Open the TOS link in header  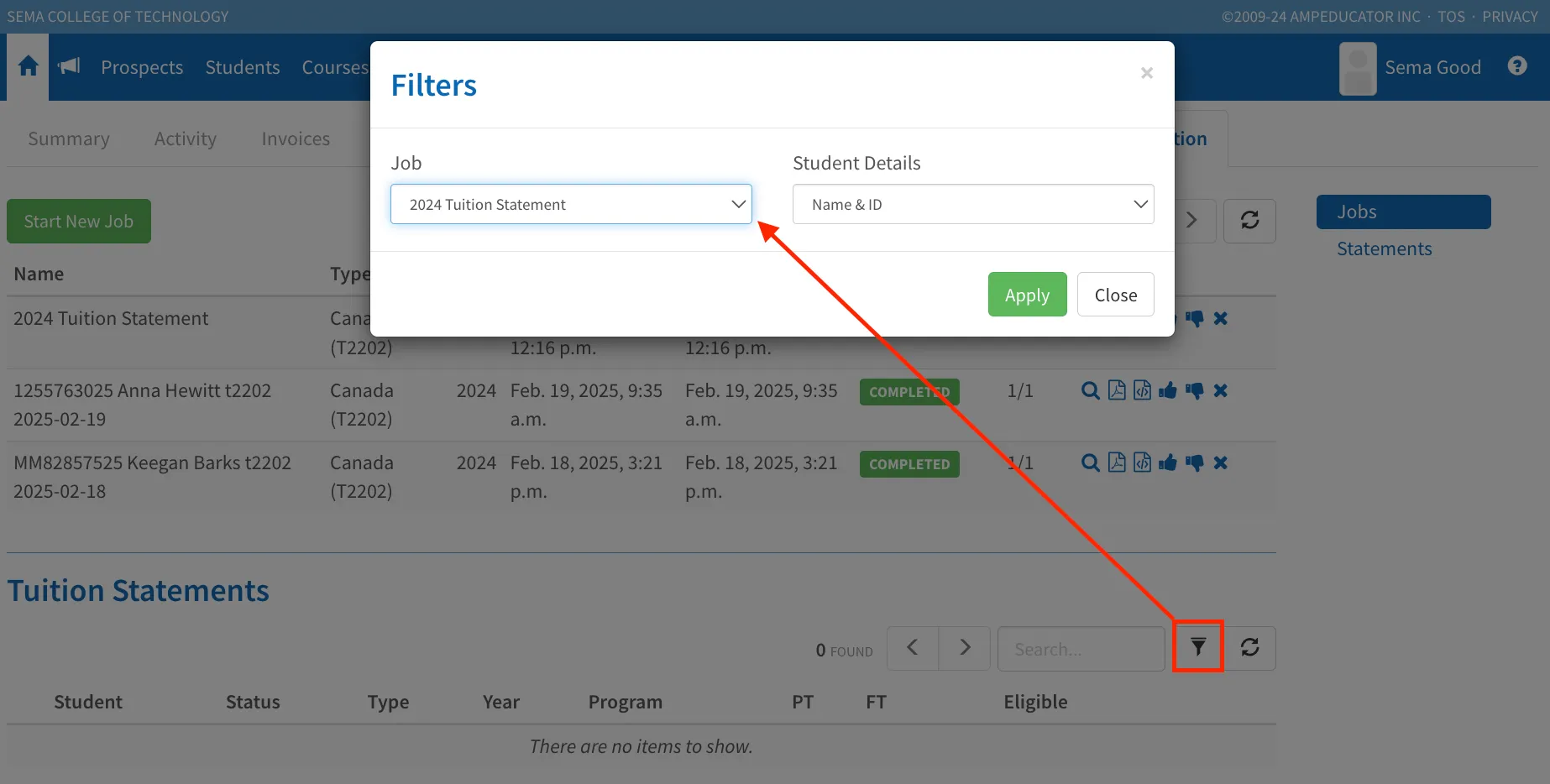click(1451, 17)
